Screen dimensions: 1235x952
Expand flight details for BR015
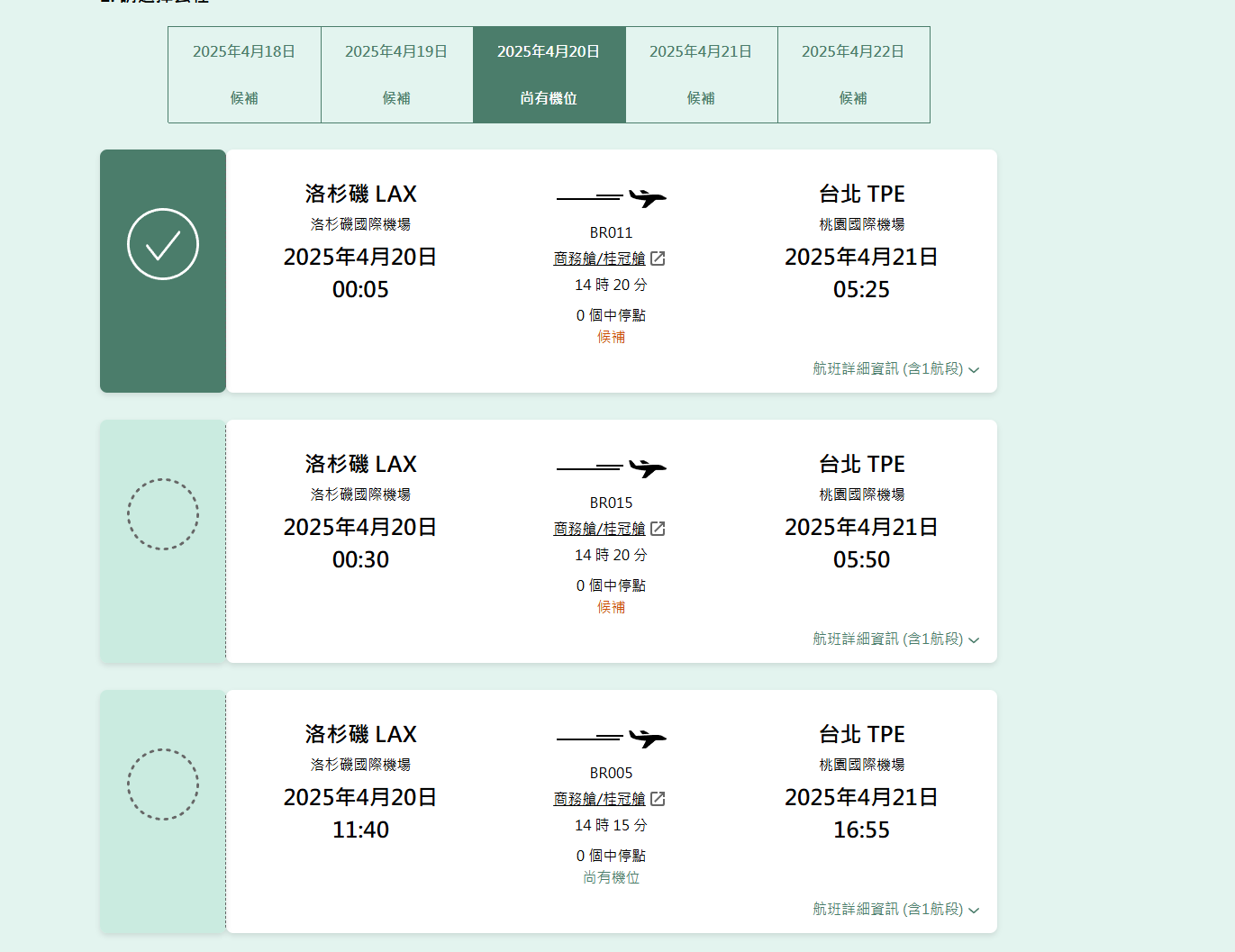[895, 639]
